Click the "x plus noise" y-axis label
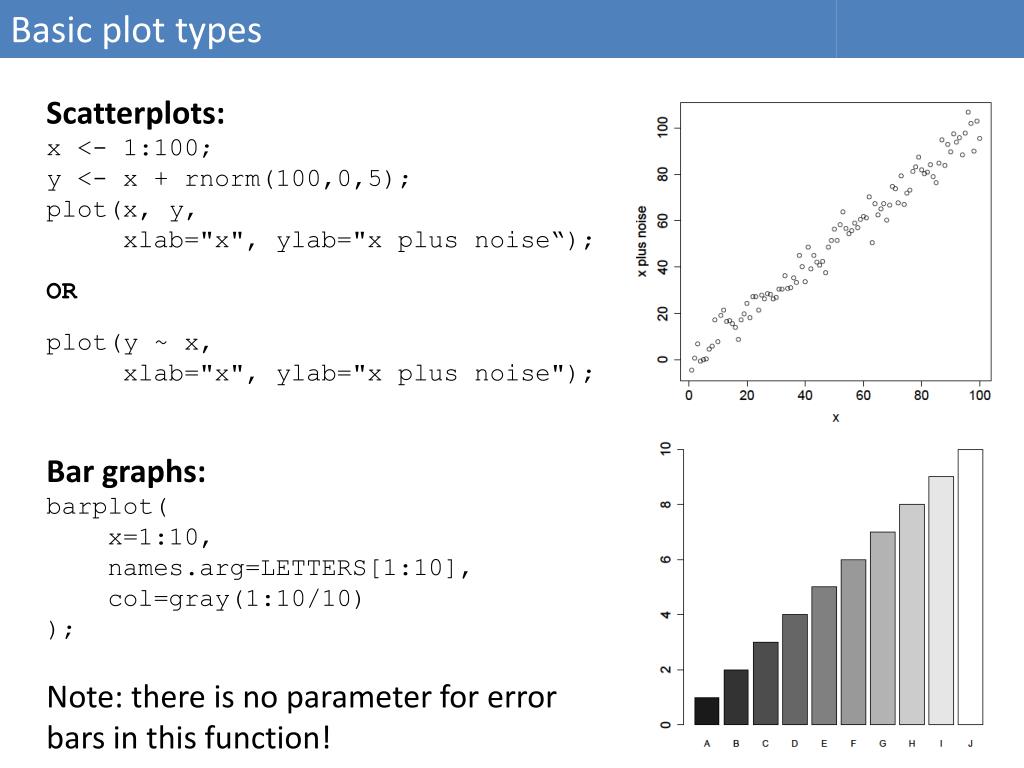The image size is (1024, 768). point(642,241)
